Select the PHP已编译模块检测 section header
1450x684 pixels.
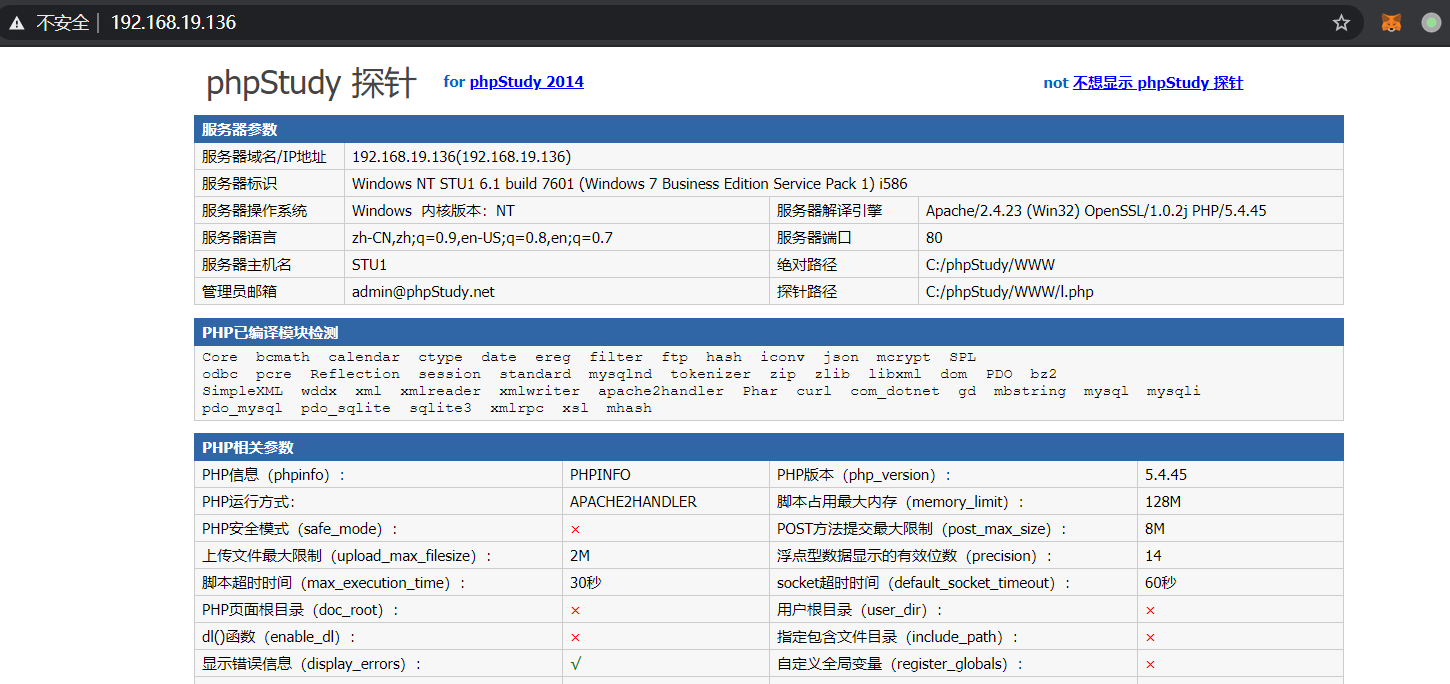tap(768, 332)
